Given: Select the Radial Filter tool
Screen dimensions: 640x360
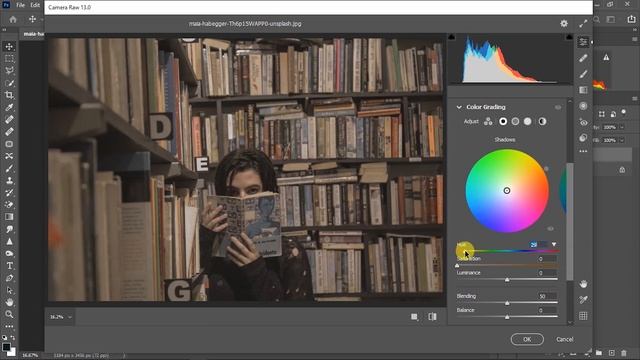Looking at the screenshot, I should click(x=583, y=106).
